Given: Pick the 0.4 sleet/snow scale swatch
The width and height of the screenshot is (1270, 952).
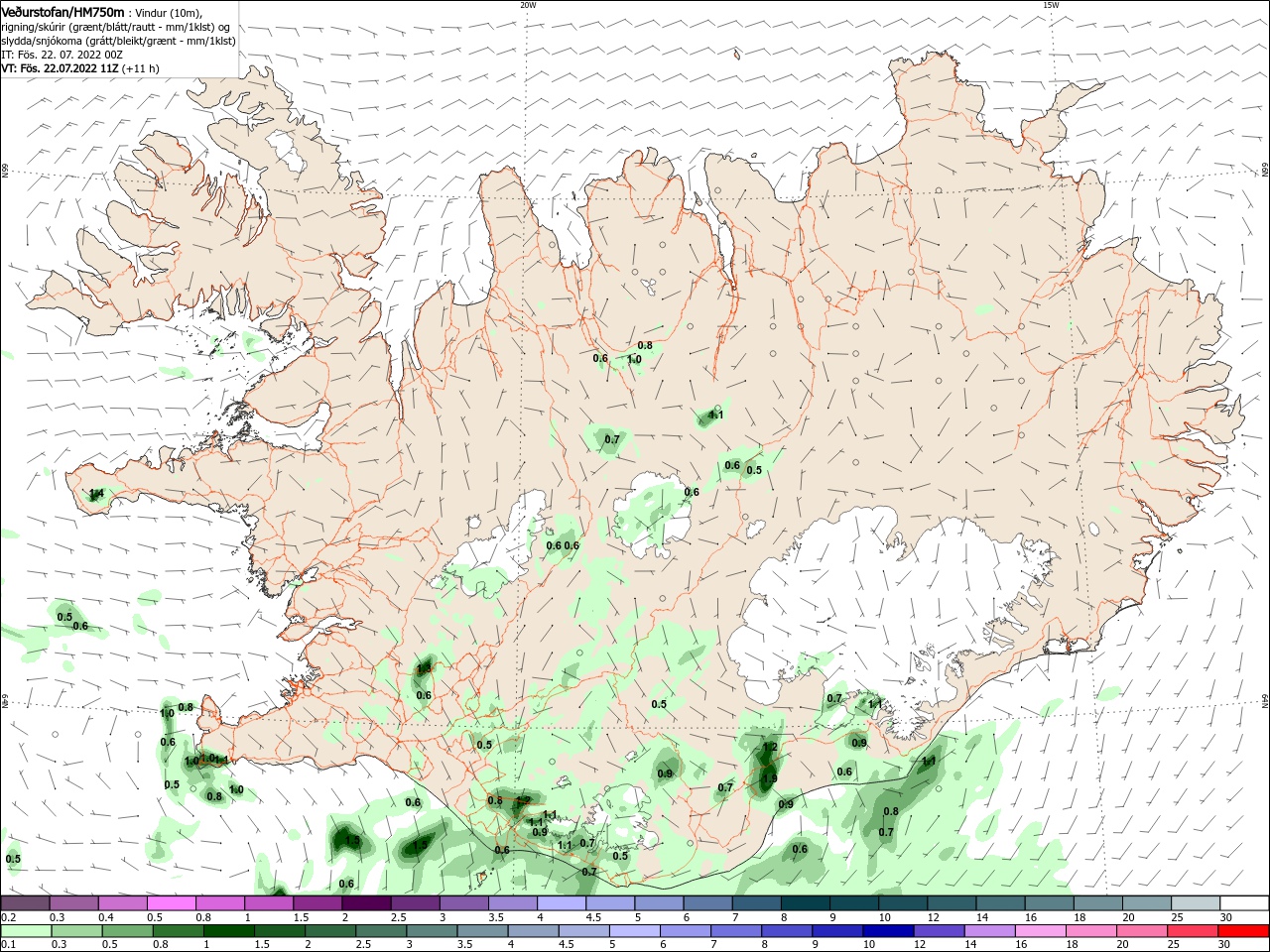Looking at the screenshot, I should click(x=122, y=903).
